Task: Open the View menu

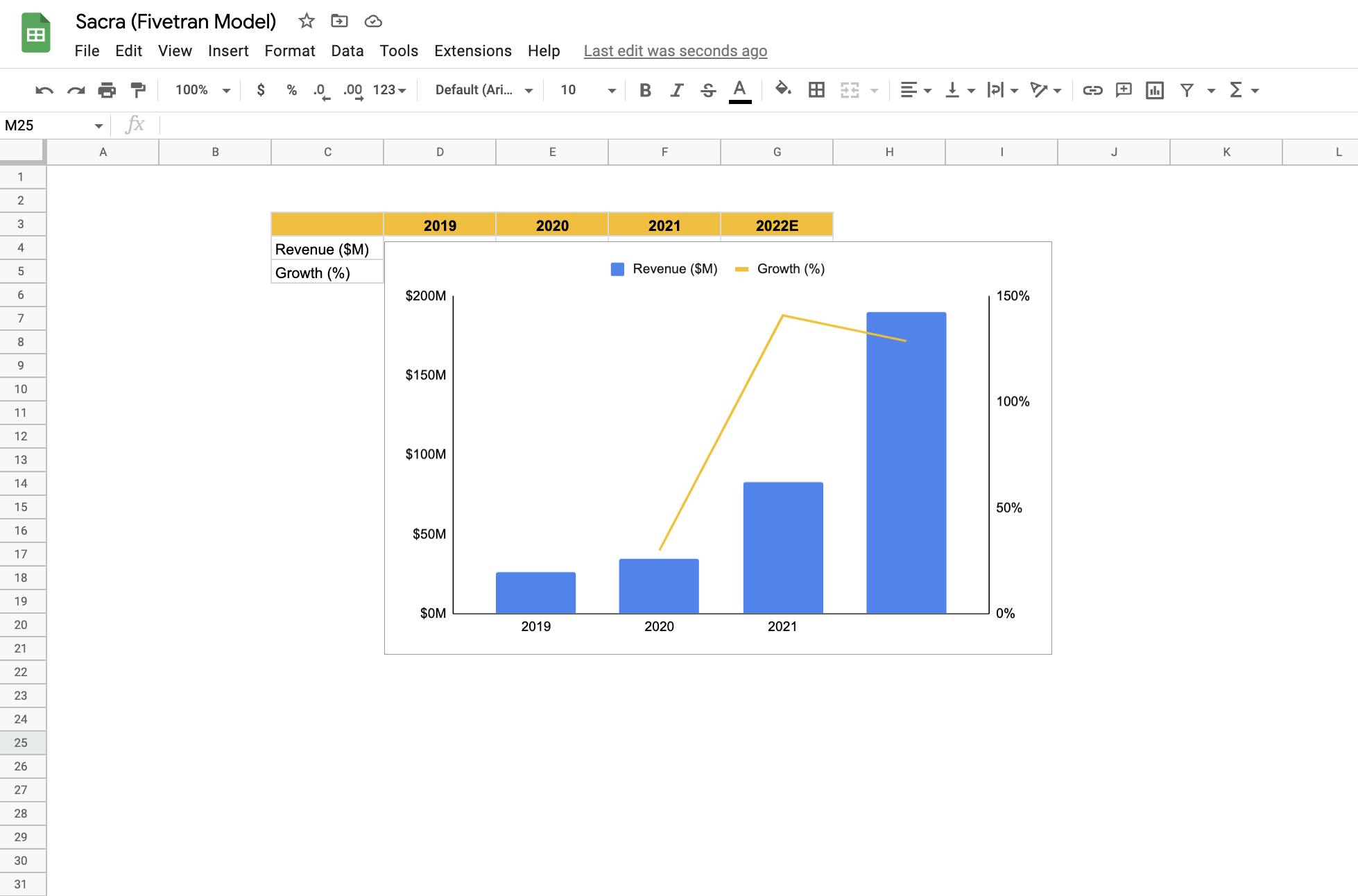Action: point(175,51)
